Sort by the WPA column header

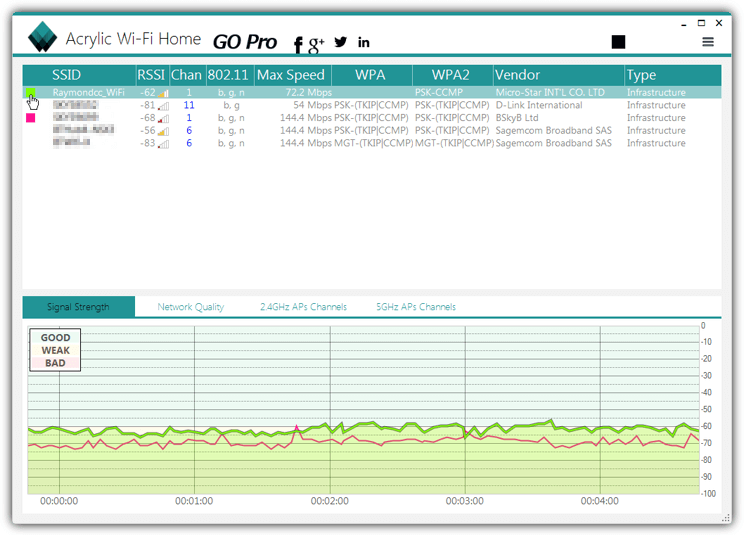pos(370,75)
